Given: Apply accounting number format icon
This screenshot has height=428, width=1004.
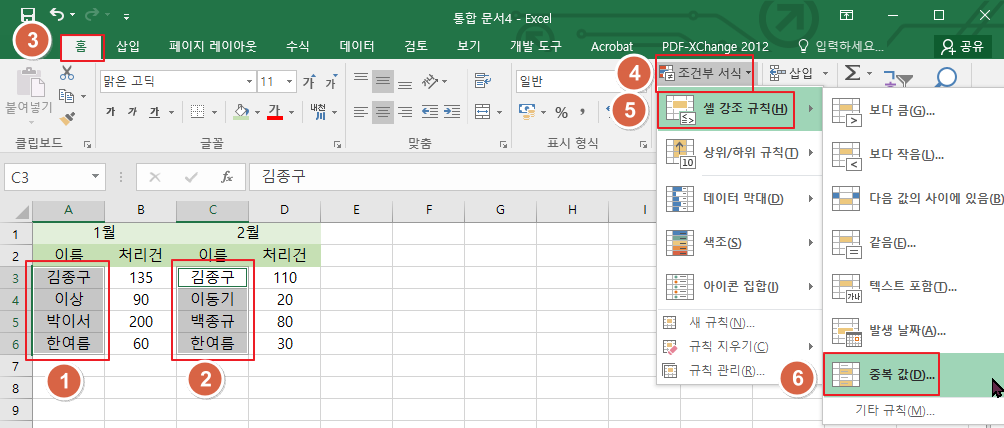Looking at the screenshot, I should (526, 112).
